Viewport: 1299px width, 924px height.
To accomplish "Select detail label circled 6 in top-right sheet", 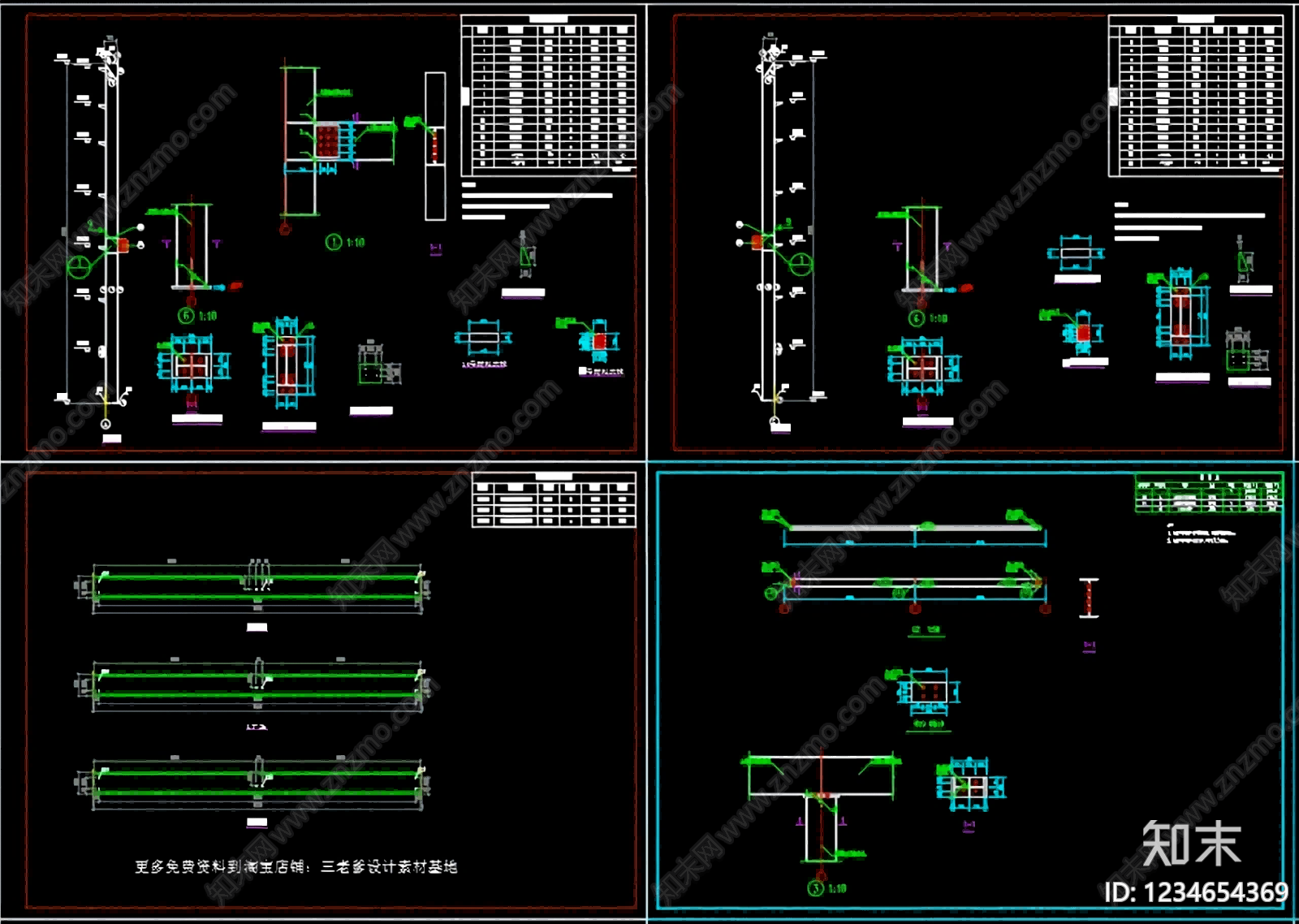I will click(x=928, y=318).
